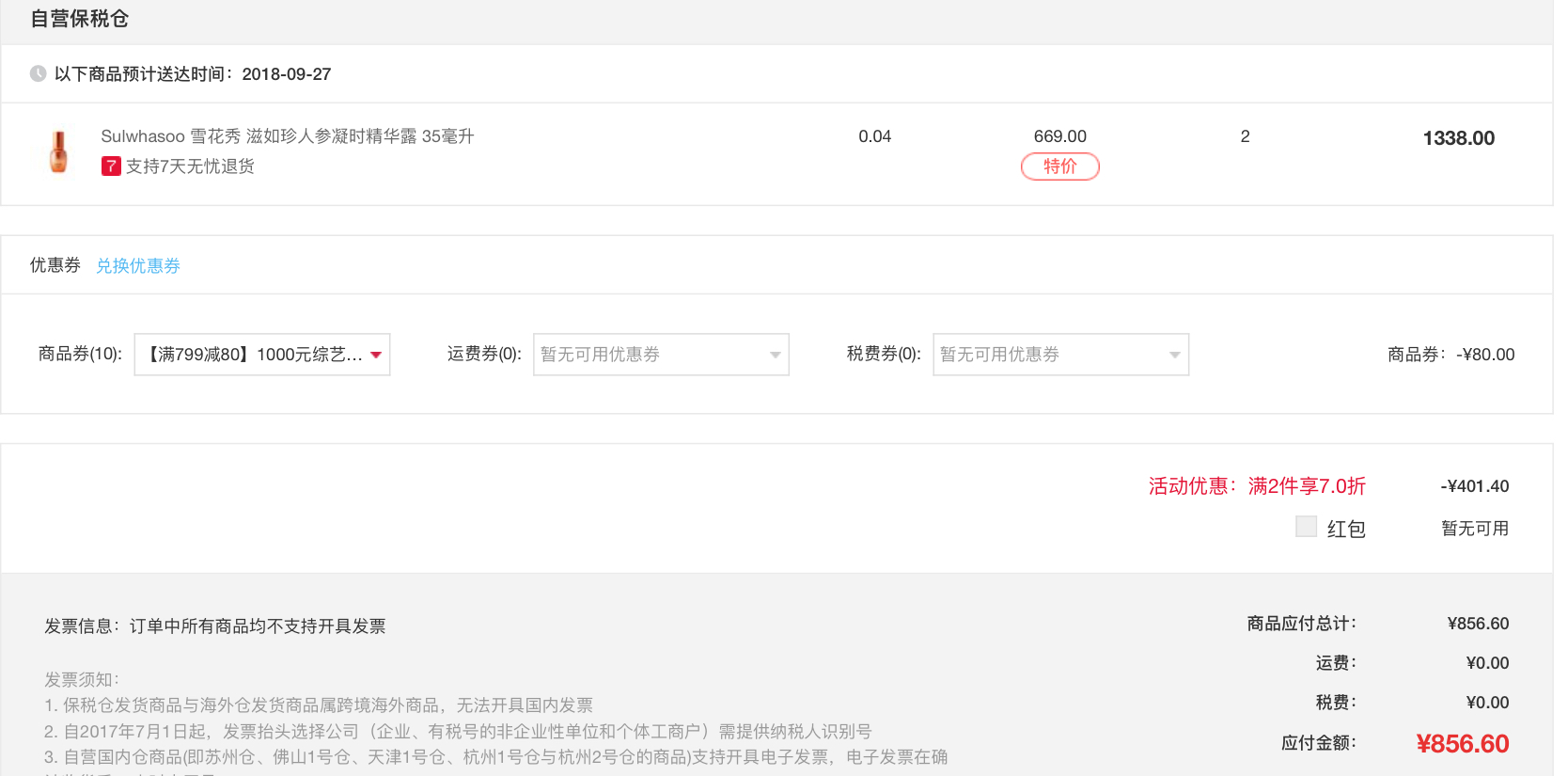Click invoice note 1 about 保税仓发货商品
The width and height of the screenshot is (1568, 776).
click(319, 705)
